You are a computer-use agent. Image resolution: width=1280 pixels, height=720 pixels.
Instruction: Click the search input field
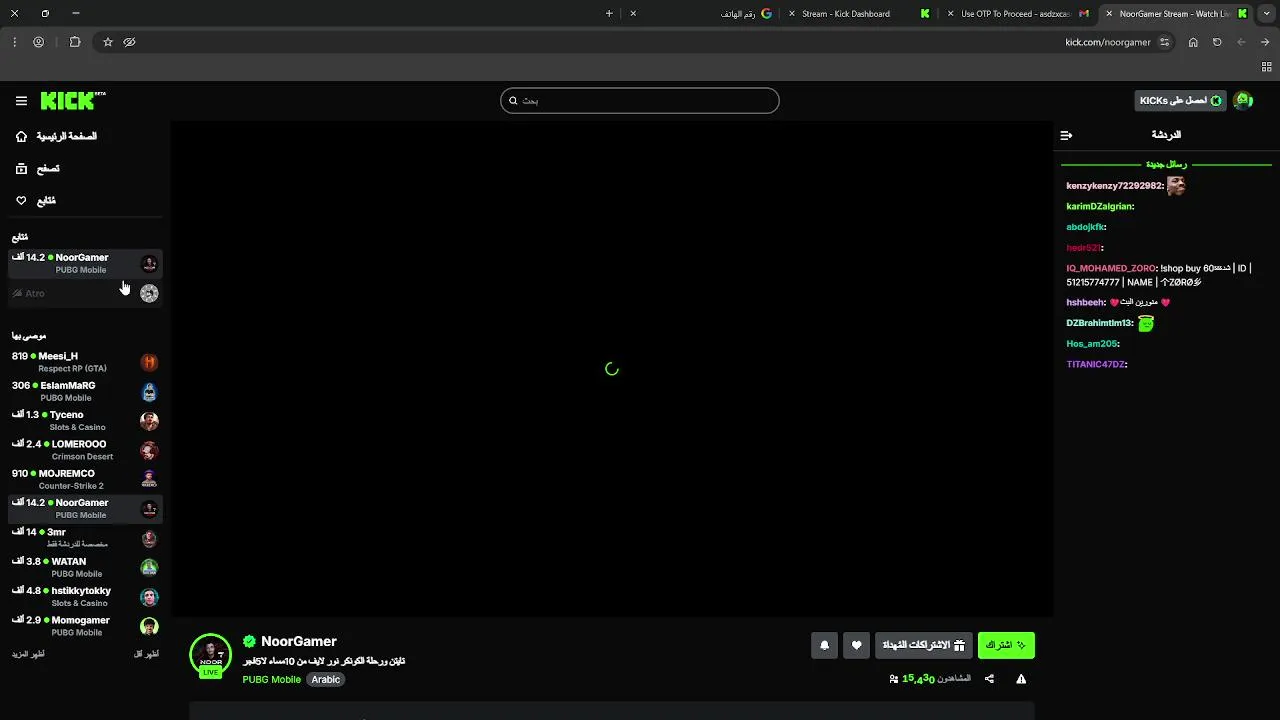[640, 100]
